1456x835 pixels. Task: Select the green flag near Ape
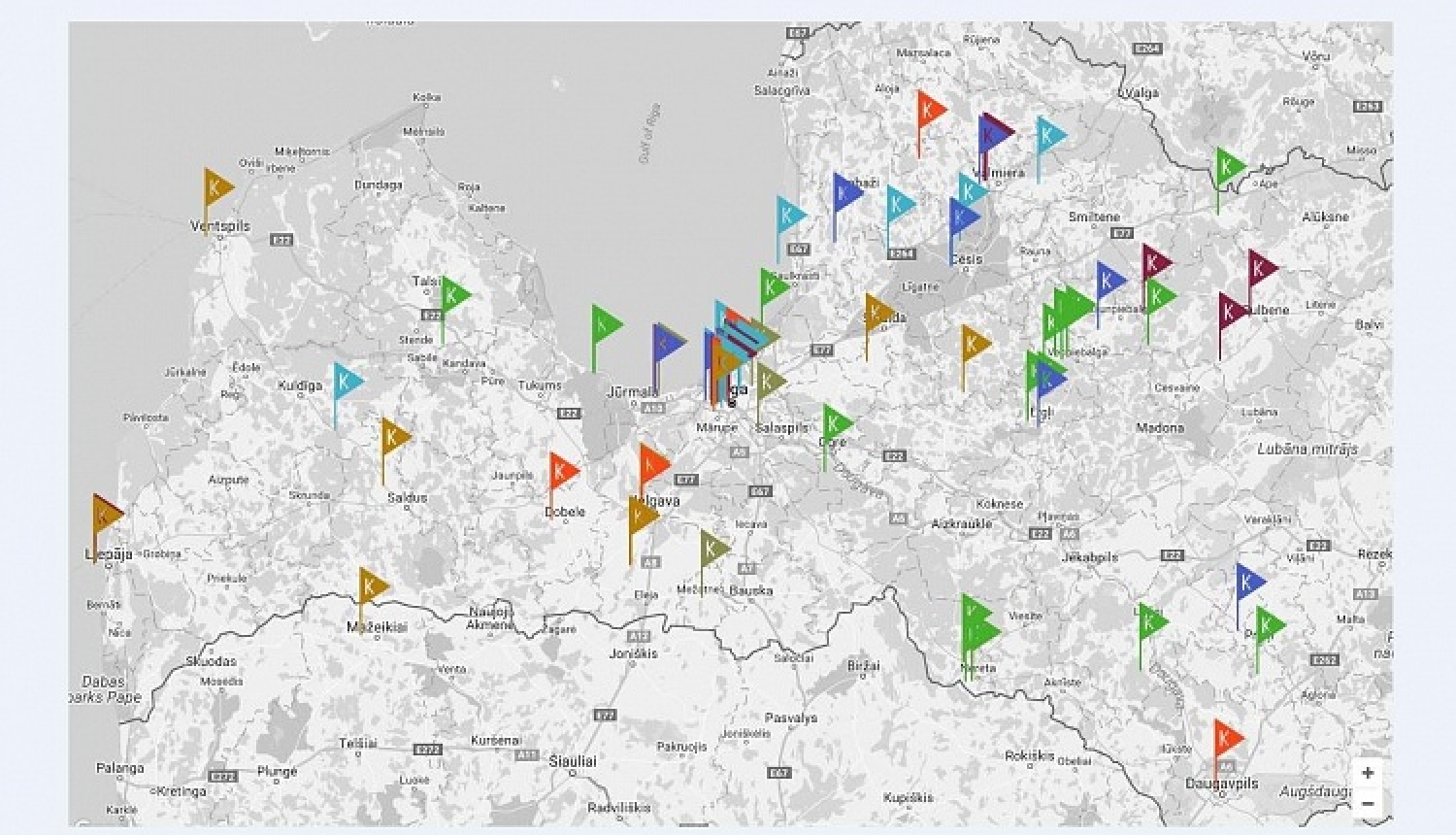[1231, 167]
